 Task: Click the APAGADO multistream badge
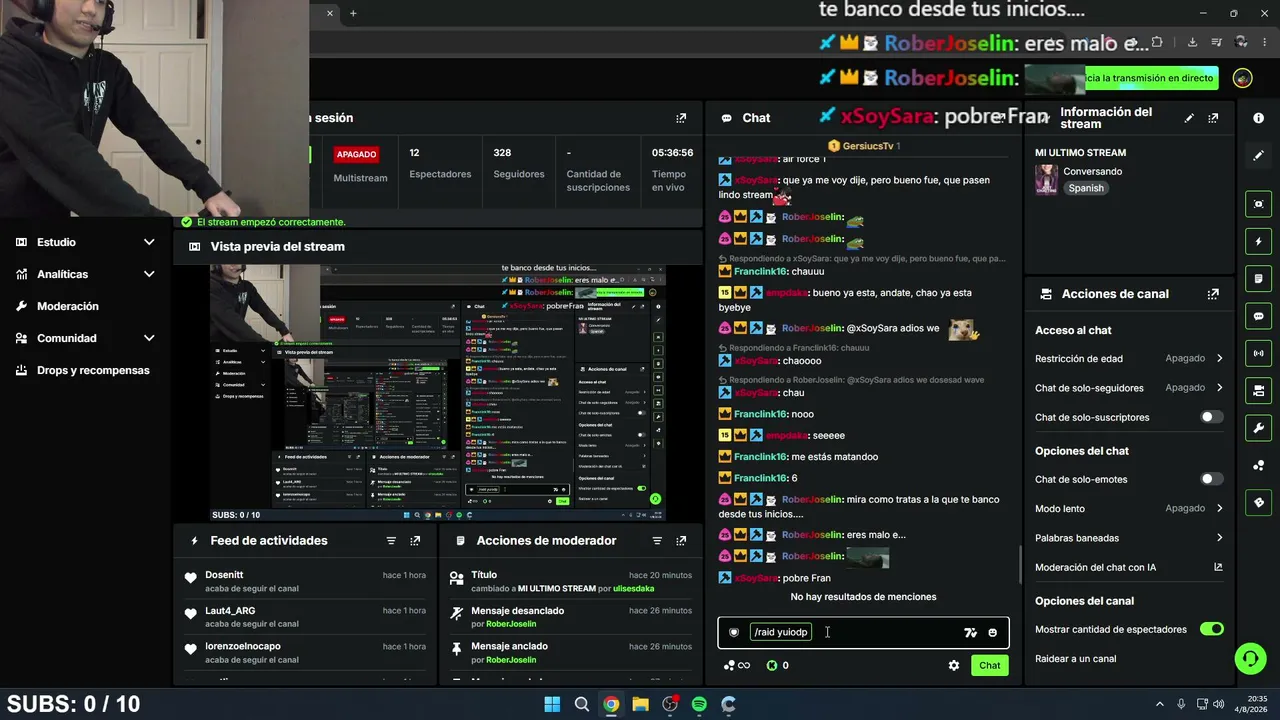pos(356,154)
